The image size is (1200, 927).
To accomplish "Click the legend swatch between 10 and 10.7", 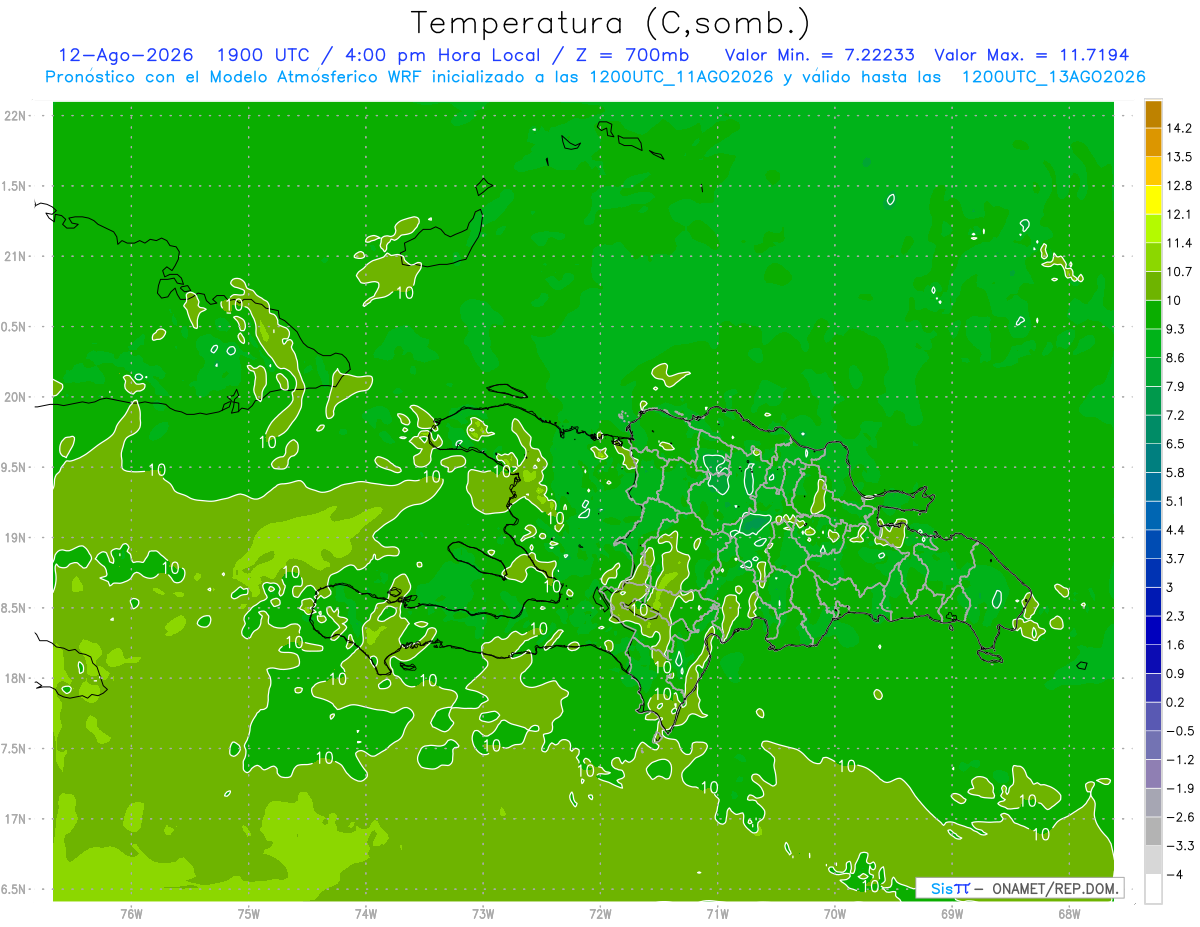I will coord(1153,286).
